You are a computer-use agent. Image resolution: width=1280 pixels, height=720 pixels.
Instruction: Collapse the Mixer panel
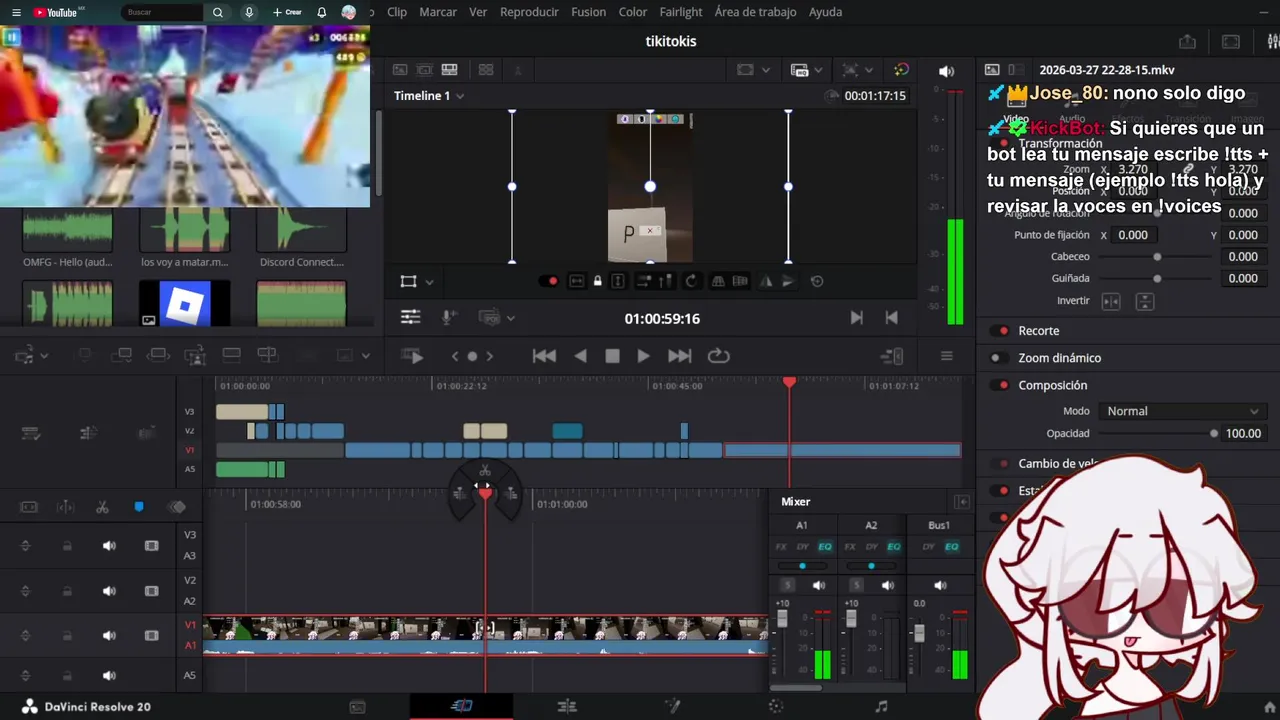coord(962,502)
